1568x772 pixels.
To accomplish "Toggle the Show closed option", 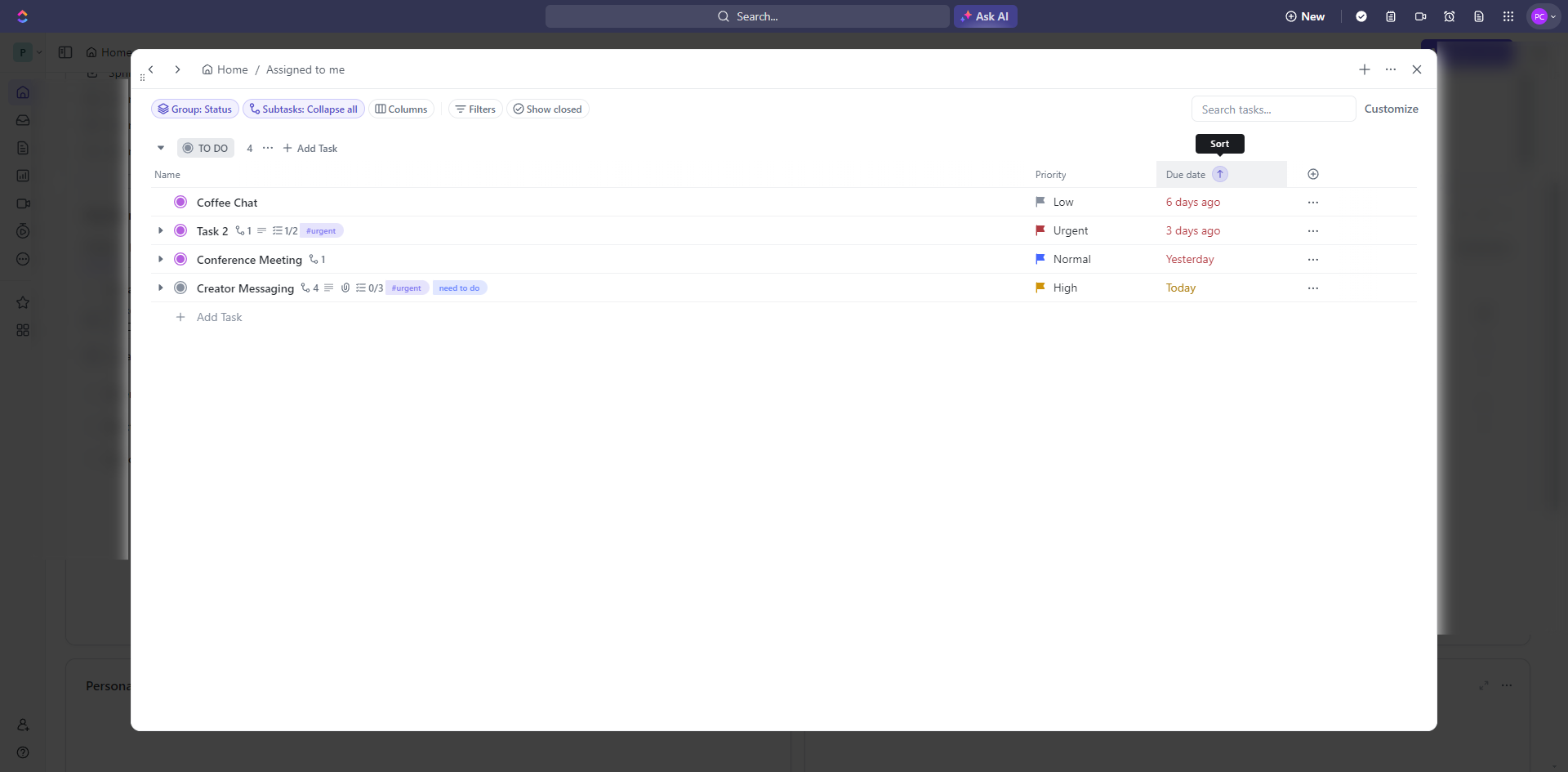I will point(548,109).
